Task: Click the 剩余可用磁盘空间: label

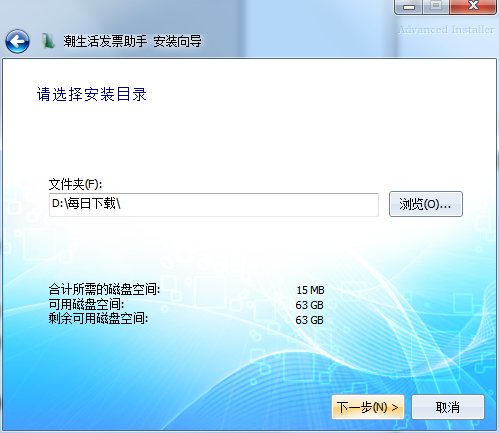Action: (x=98, y=319)
